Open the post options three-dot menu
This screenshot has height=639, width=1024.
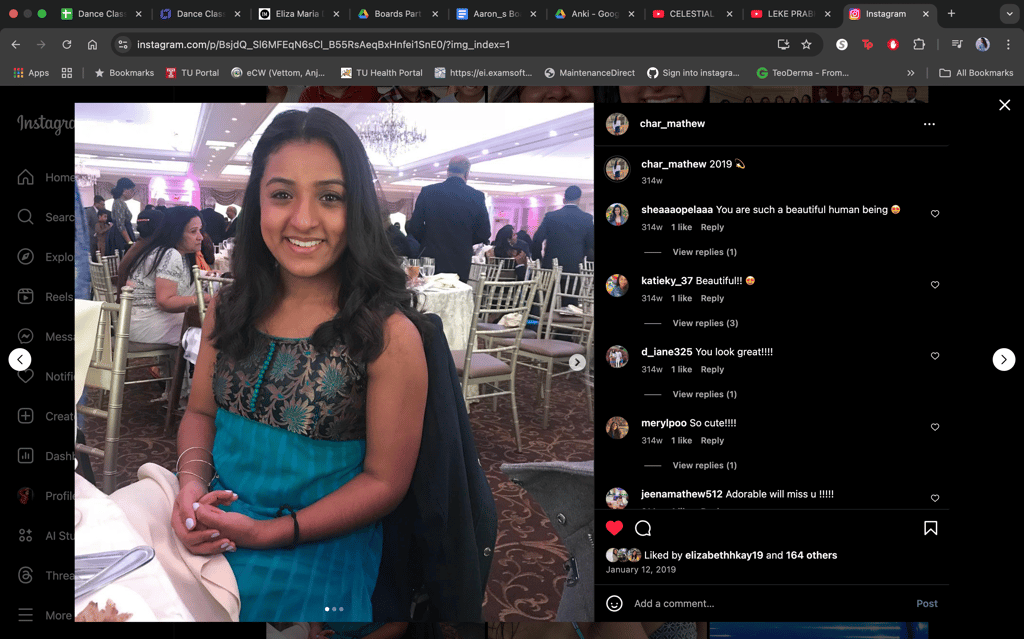point(929,124)
